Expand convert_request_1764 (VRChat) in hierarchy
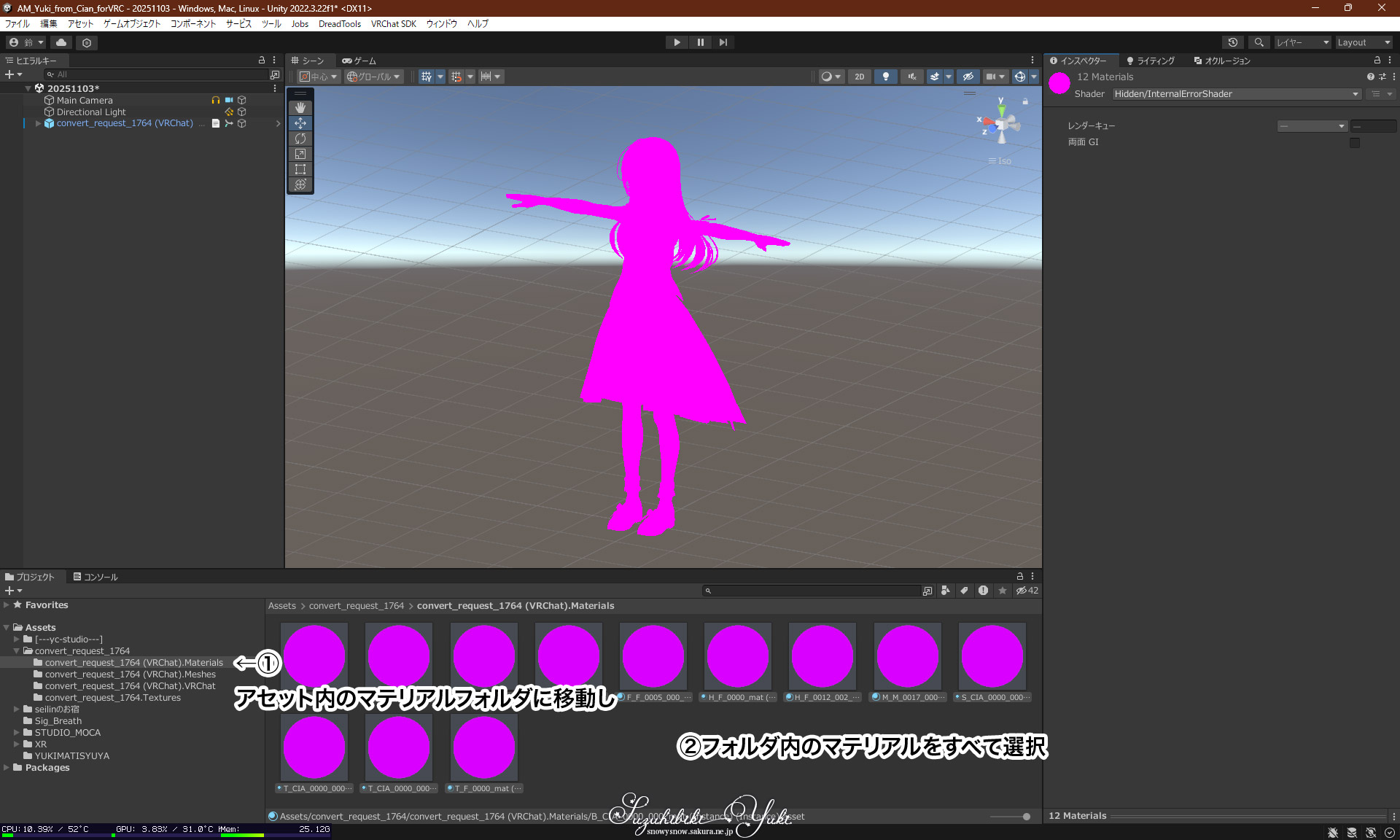Image resolution: width=1400 pixels, height=840 pixels. click(x=38, y=123)
